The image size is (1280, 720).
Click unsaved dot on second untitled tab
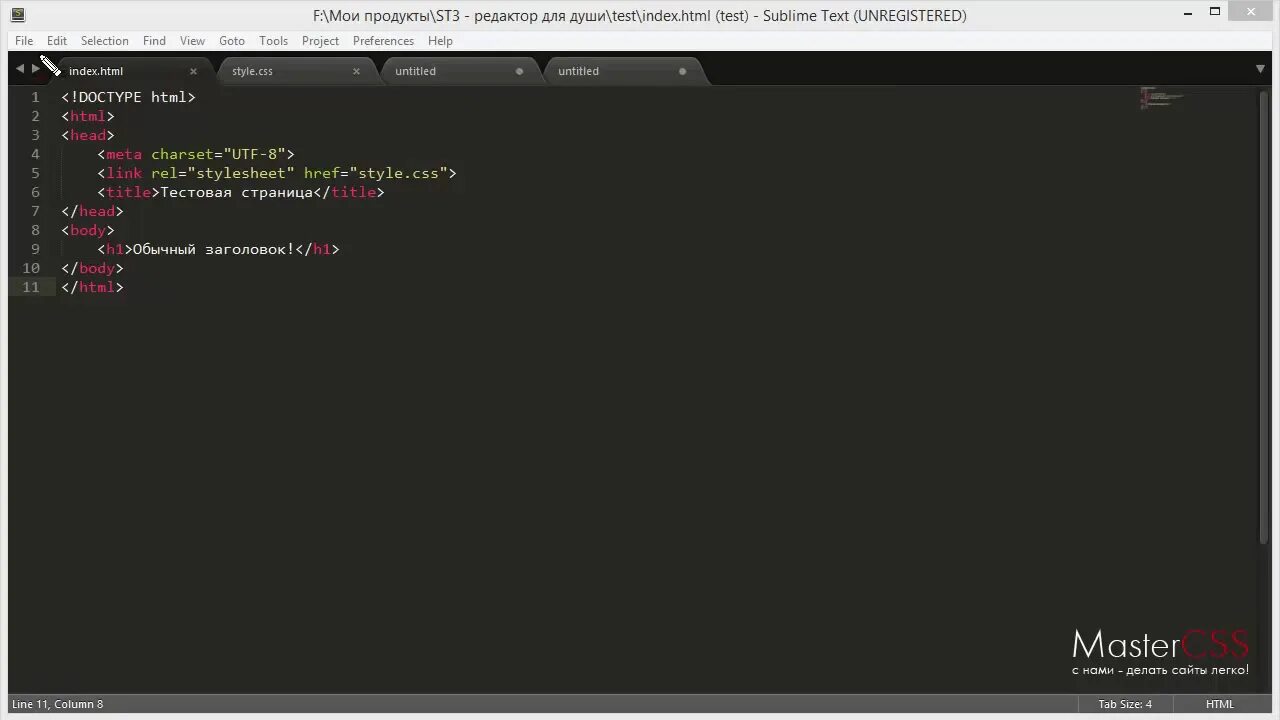682,71
